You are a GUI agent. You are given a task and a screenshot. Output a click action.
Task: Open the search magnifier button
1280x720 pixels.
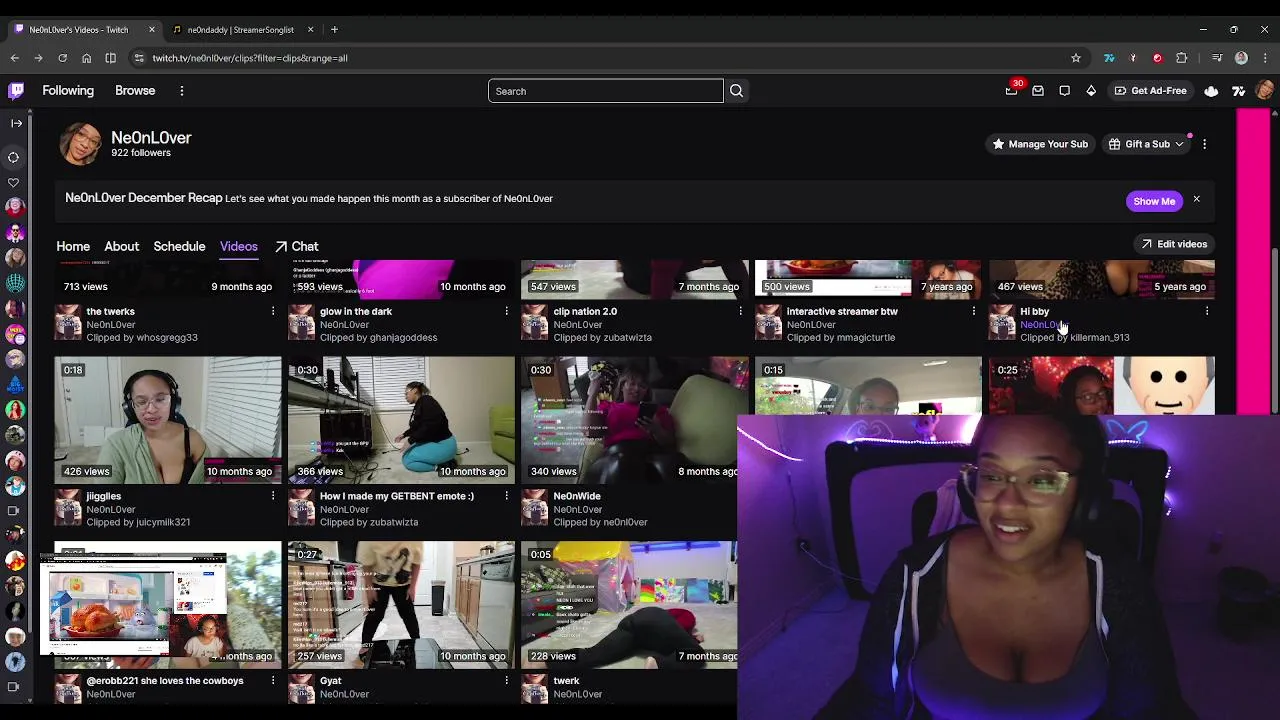pyautogui.click(x=736, y=91)
